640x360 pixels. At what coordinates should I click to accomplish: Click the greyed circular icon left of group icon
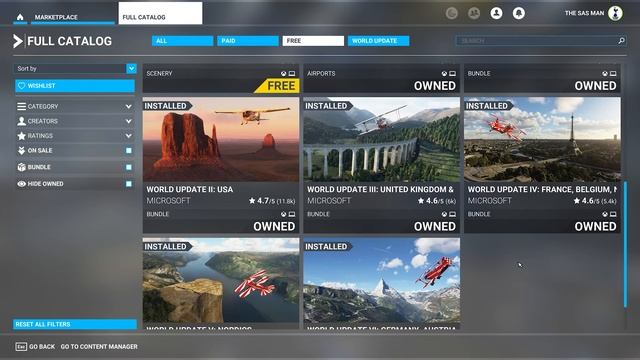click(x=451, y=13)
